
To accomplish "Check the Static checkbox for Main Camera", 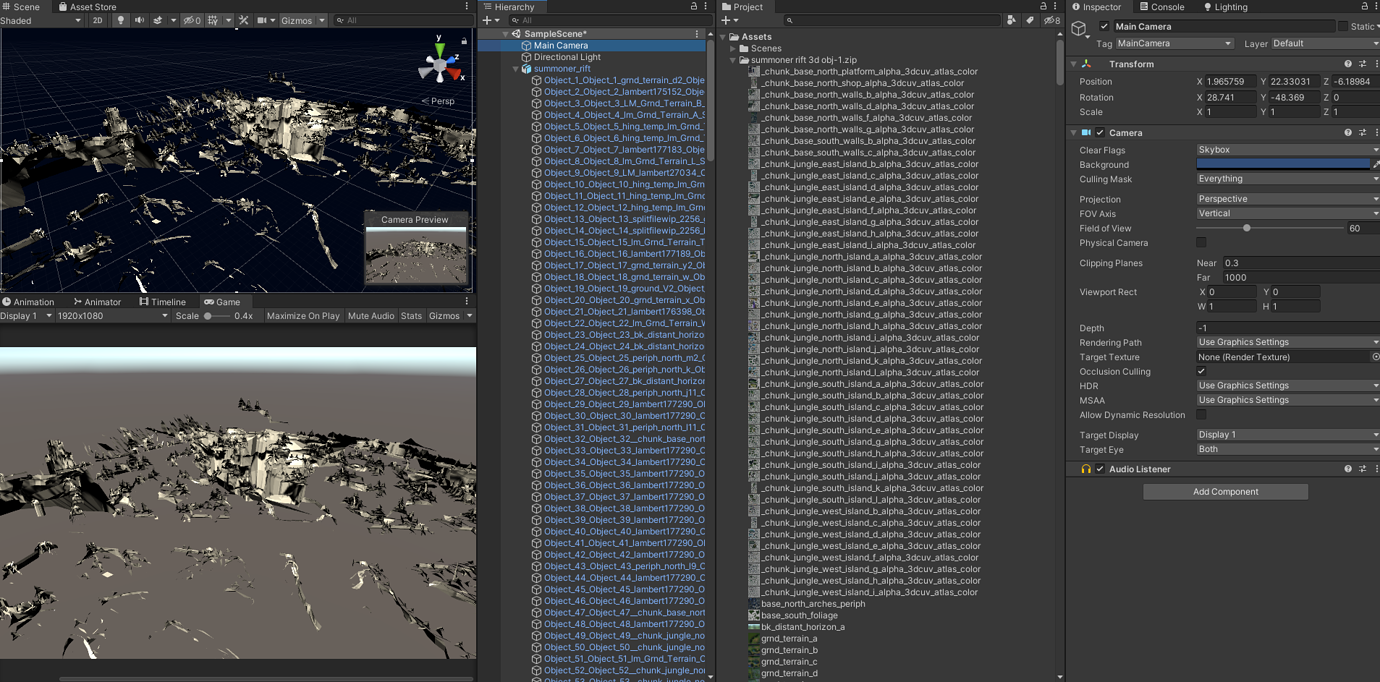I will pyautogui.click(x=1342, y=27).
